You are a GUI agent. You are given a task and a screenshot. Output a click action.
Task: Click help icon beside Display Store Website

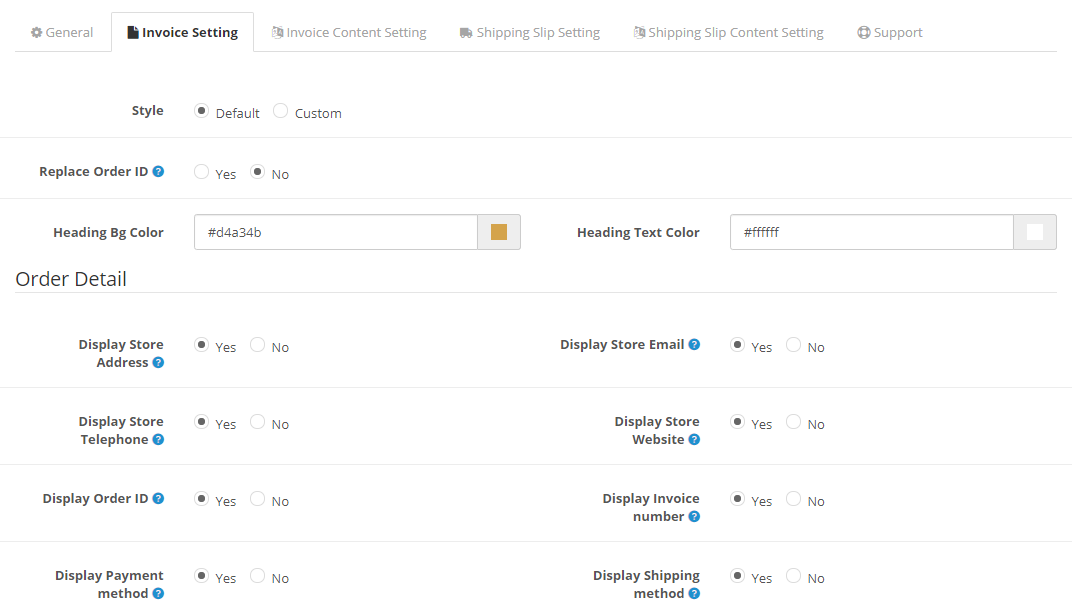pyautogui.click(x=694, y=440)
